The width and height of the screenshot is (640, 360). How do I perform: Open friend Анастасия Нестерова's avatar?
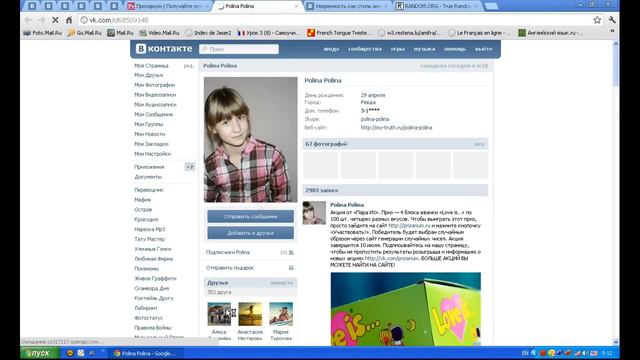pos(250,313)
